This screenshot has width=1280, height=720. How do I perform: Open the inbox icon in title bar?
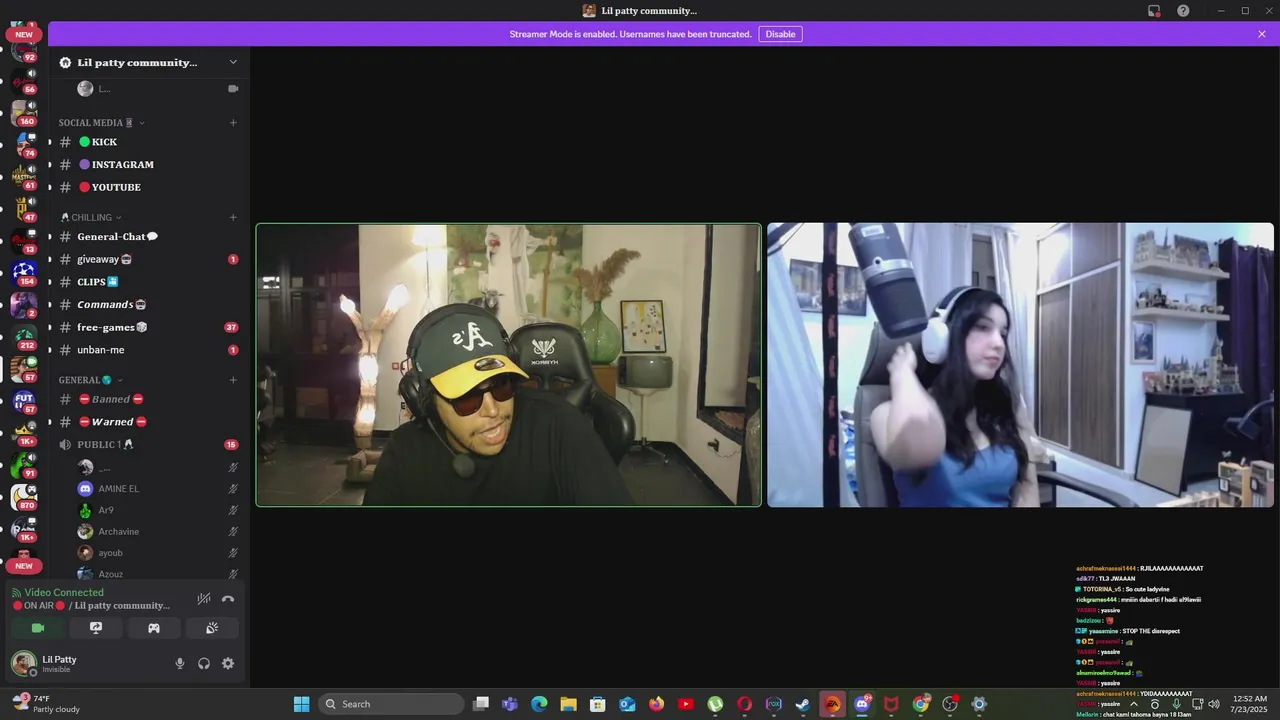click(1154, 11)
